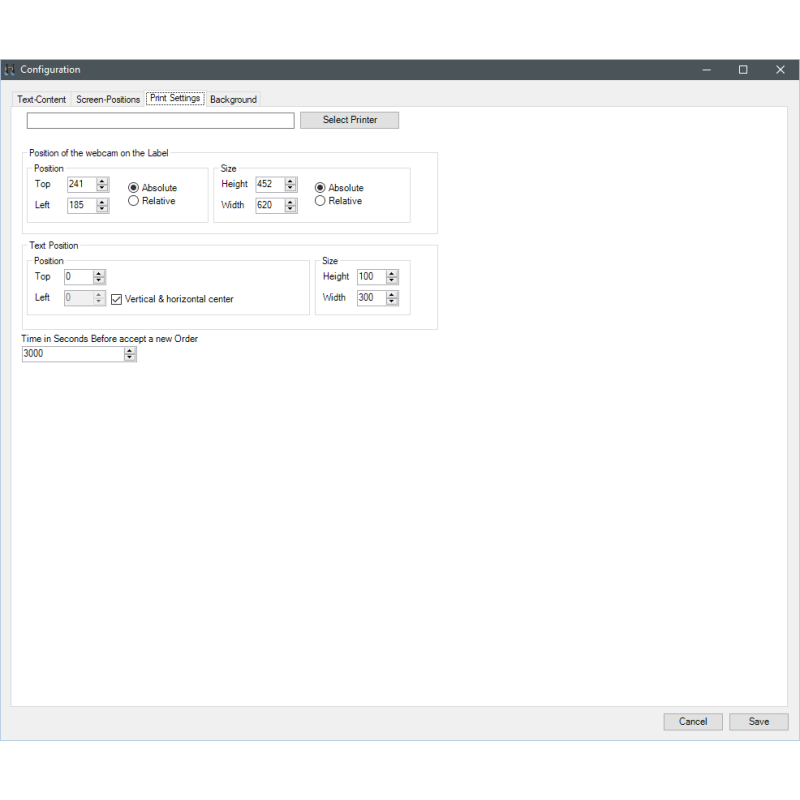Increase the webcam Top position value

102,181
